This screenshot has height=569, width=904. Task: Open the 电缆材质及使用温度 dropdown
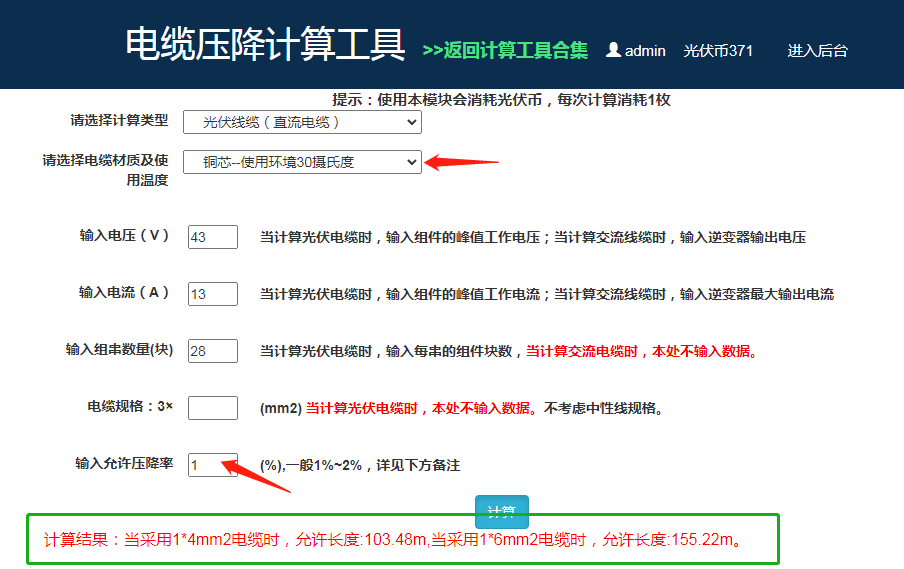[302, 162]
